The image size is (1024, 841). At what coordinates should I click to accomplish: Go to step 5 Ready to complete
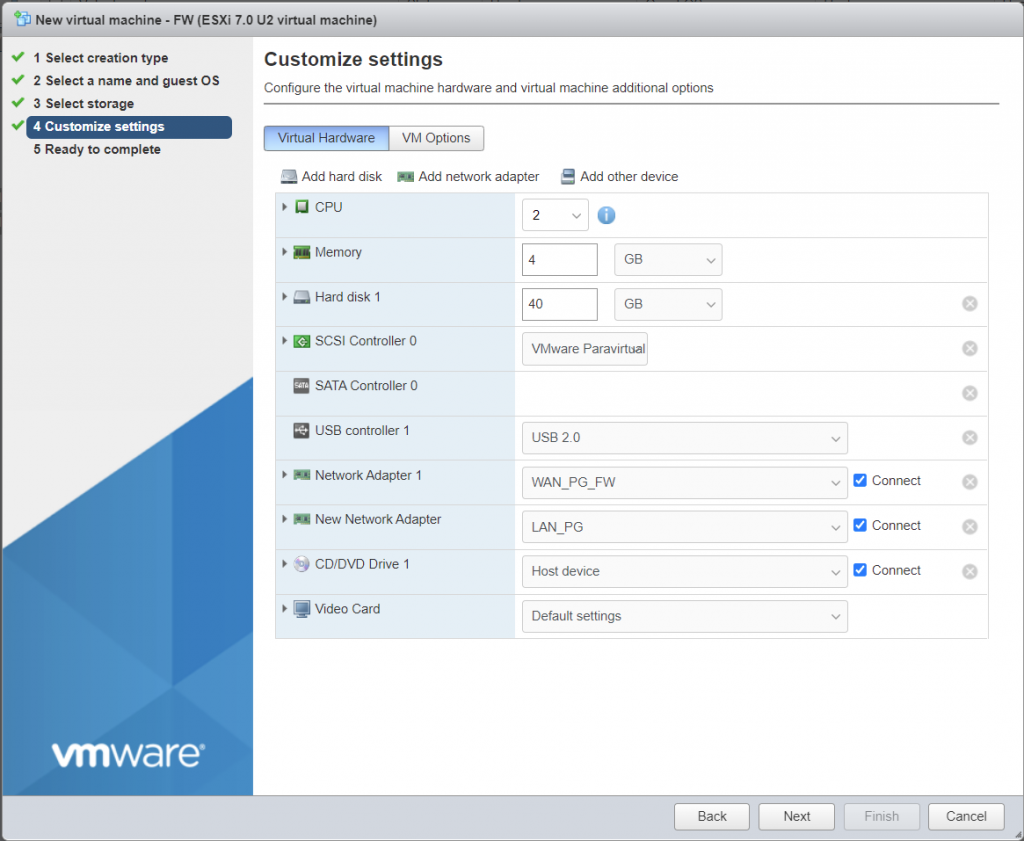click(x=97, y=150)
